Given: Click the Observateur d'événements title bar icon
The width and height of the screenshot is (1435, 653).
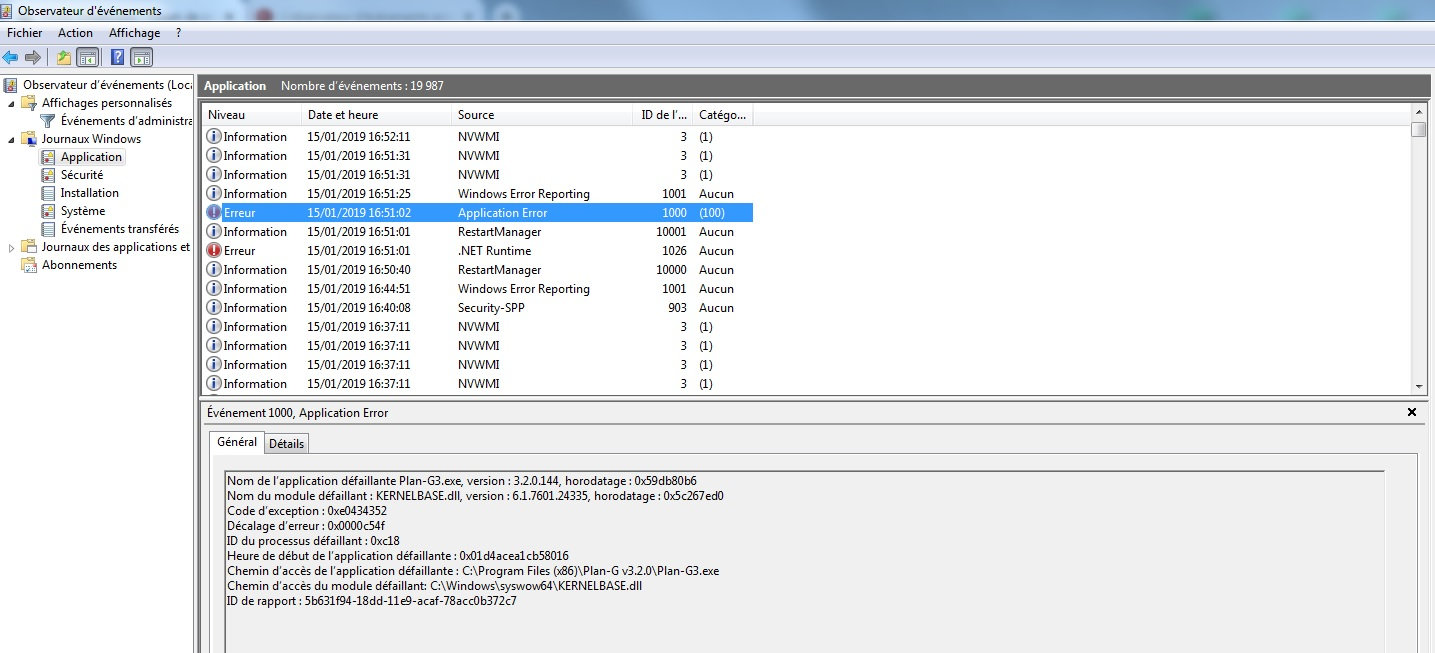Looking at the screenshot, I should click(9, 10).
